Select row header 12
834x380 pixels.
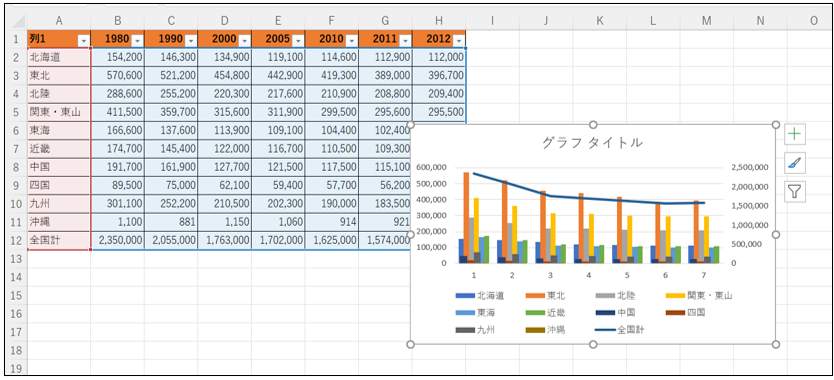pyautogui.click(x=16, y=241)
